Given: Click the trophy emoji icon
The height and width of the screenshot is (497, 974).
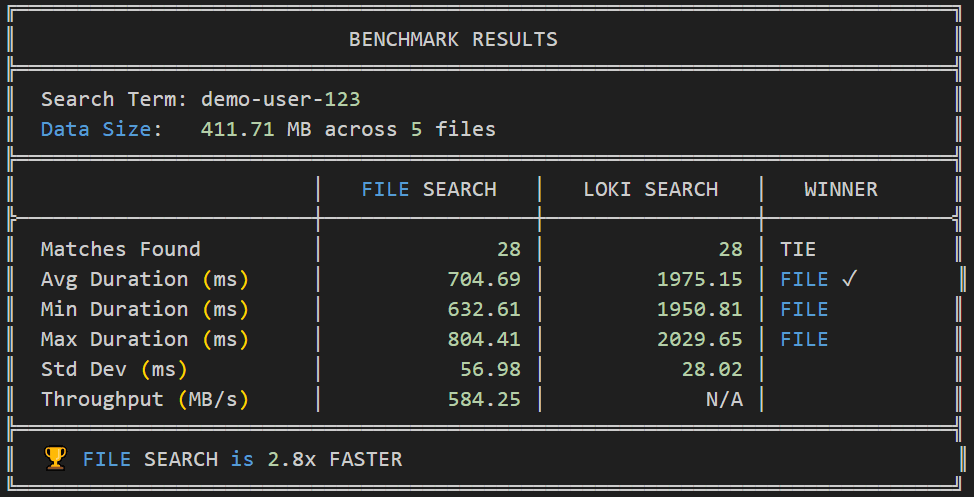Looking at the screenshot, I should 55,459.
